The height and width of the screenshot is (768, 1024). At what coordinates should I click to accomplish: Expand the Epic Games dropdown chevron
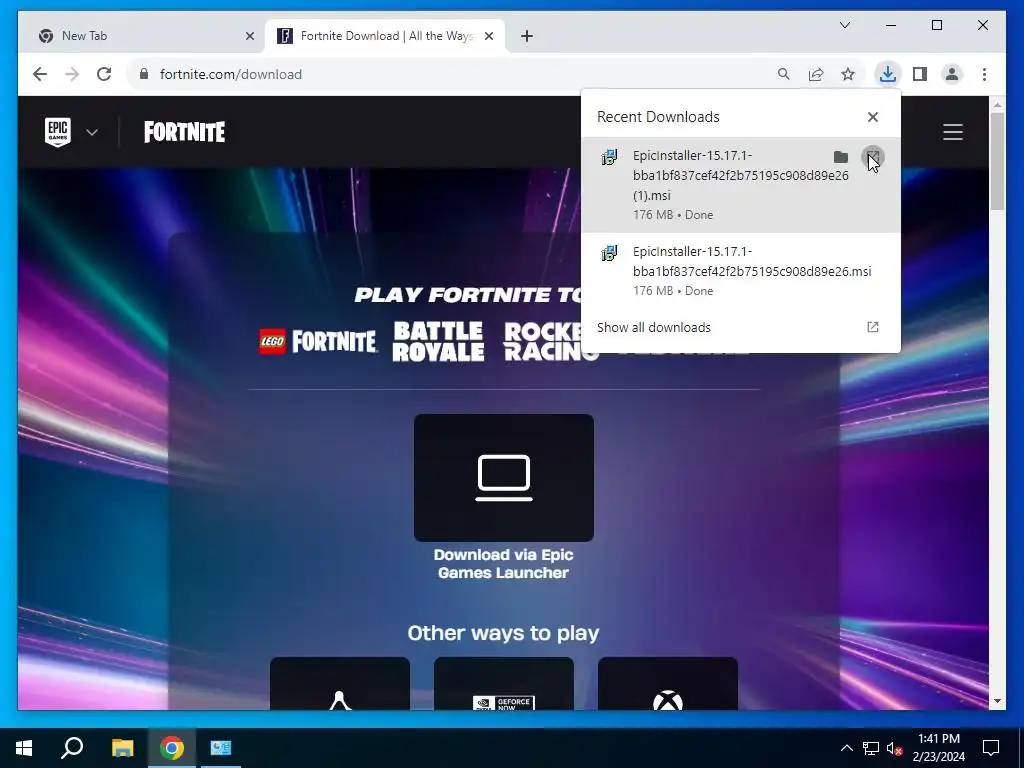coord(92,133)
